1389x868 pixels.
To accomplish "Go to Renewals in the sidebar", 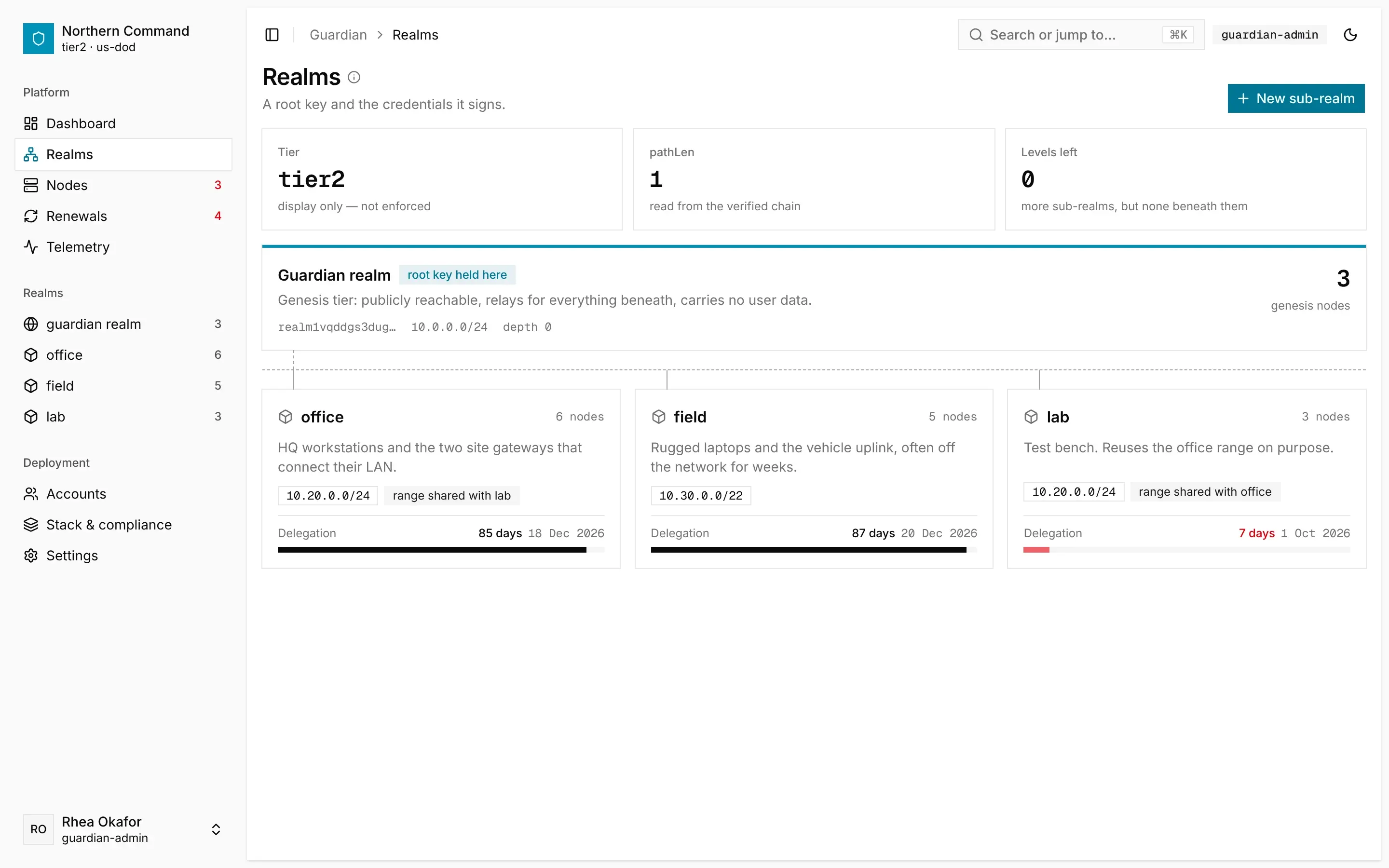I will (x=123, y=216).
